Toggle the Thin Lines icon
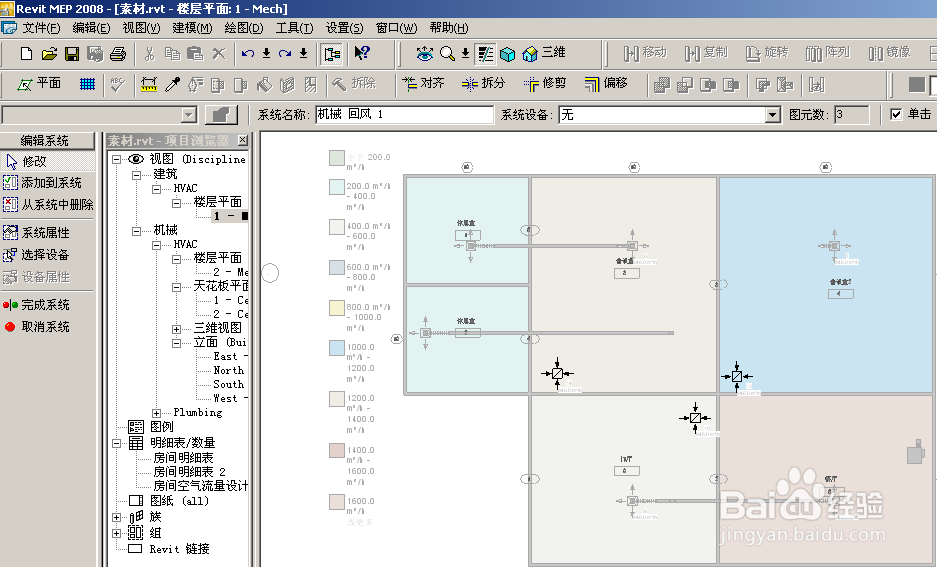This screenshot has width=937, height=567. [485, 54]
